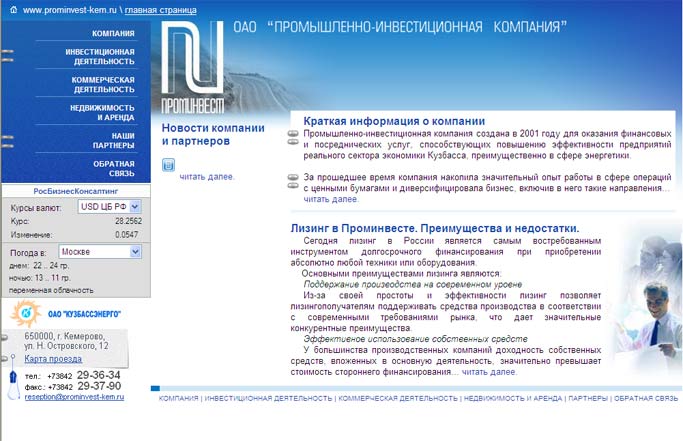
Task: Click italic text Эффективное использование собственных средств
Action: pos(415,339)
